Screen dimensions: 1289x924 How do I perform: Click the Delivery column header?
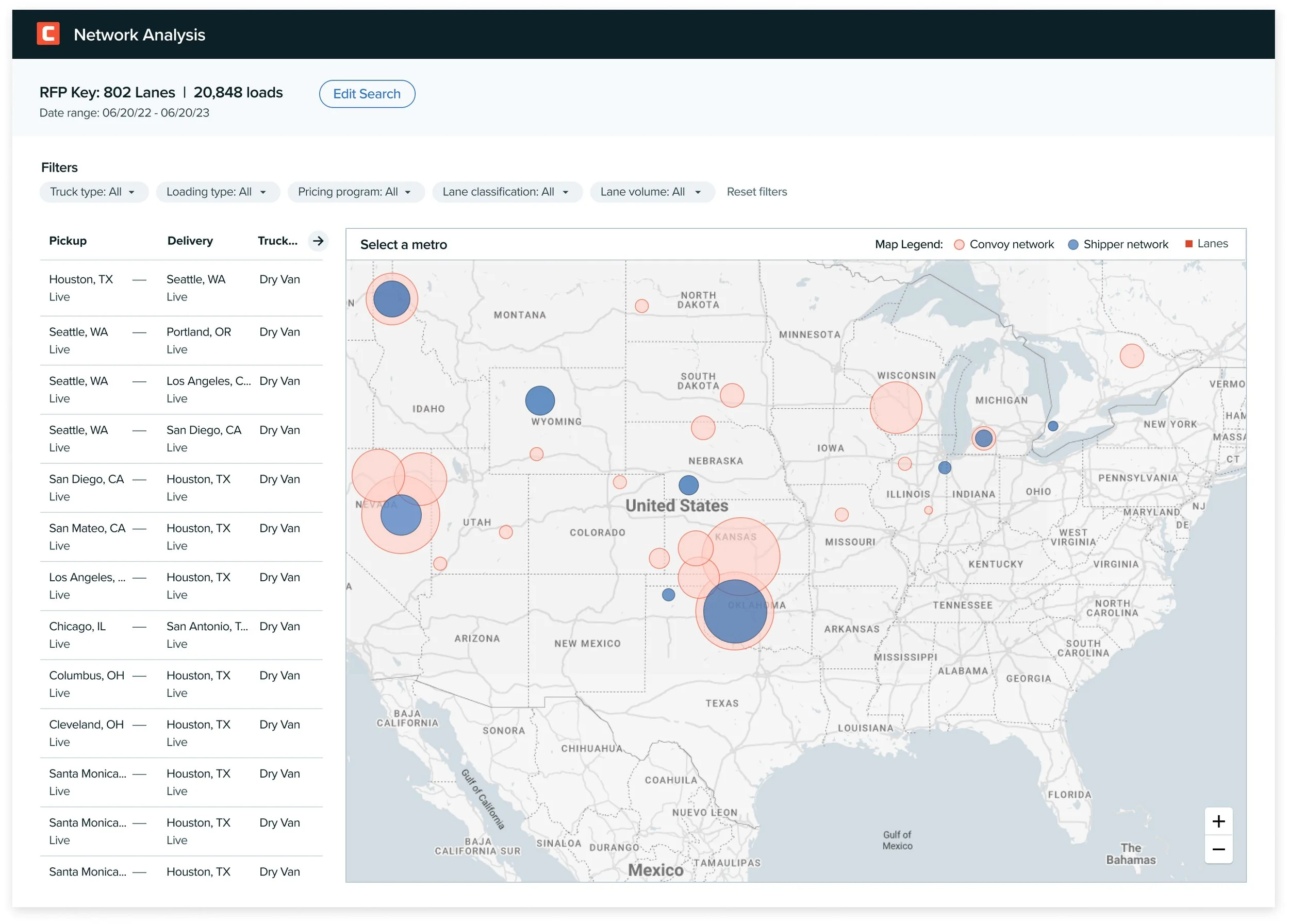(190, 241)
